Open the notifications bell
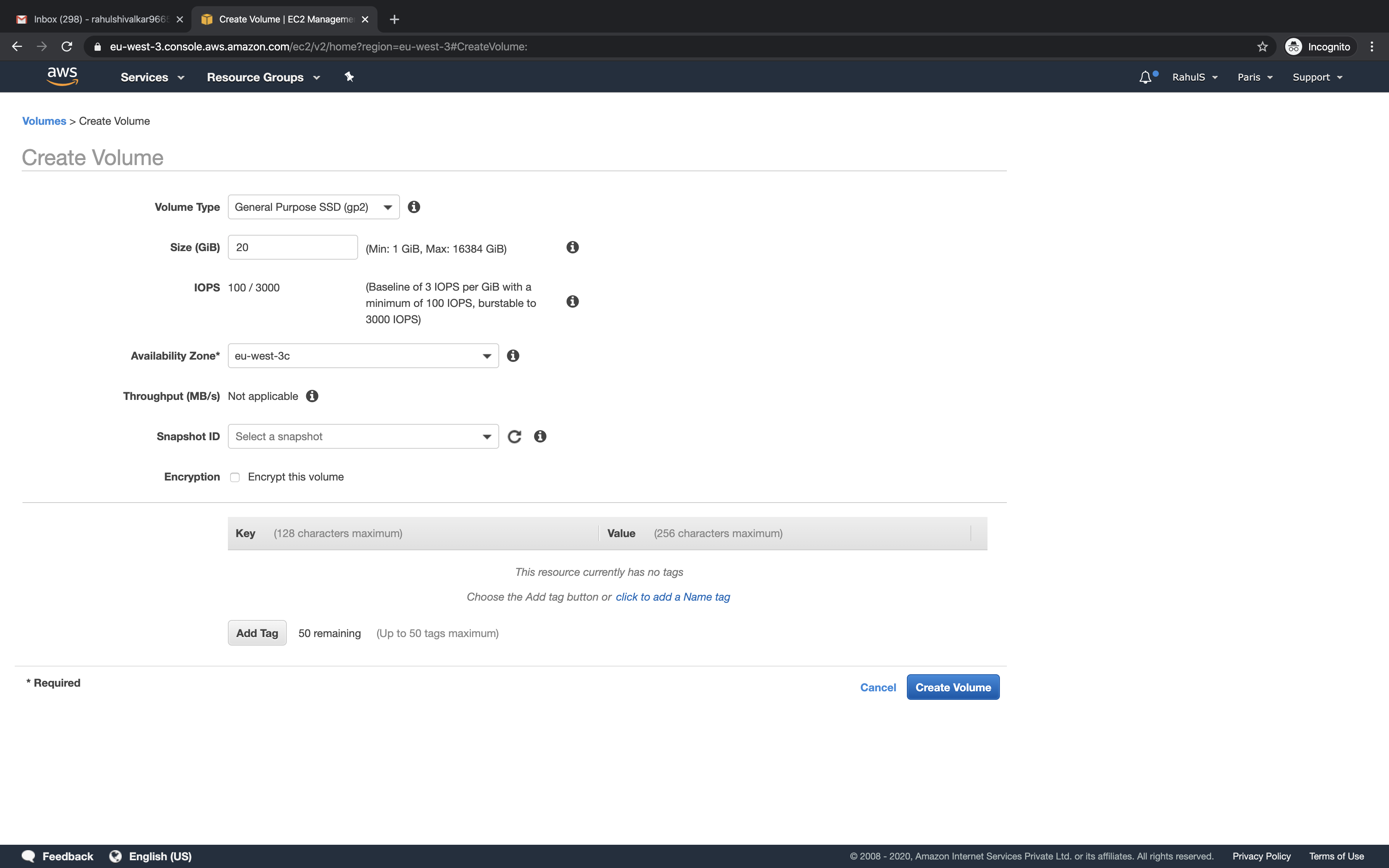Screen dimensions: 1389x868 pos(1146,76)
